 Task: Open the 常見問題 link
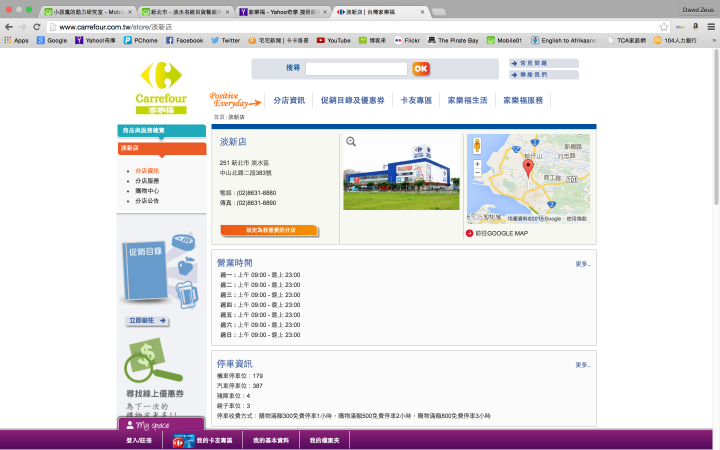click(544, 63)
